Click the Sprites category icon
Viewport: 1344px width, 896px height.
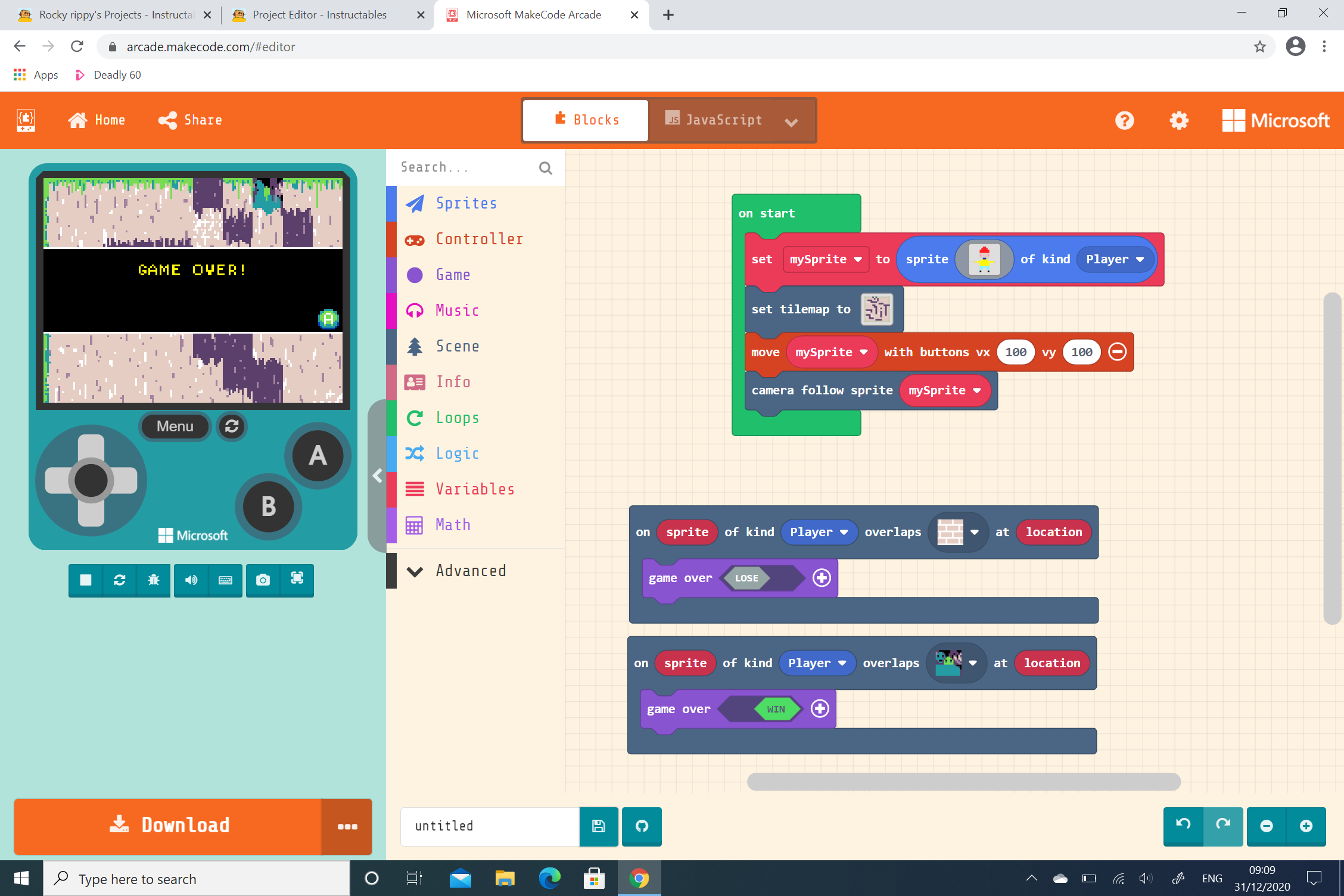(x=415, y=203)
